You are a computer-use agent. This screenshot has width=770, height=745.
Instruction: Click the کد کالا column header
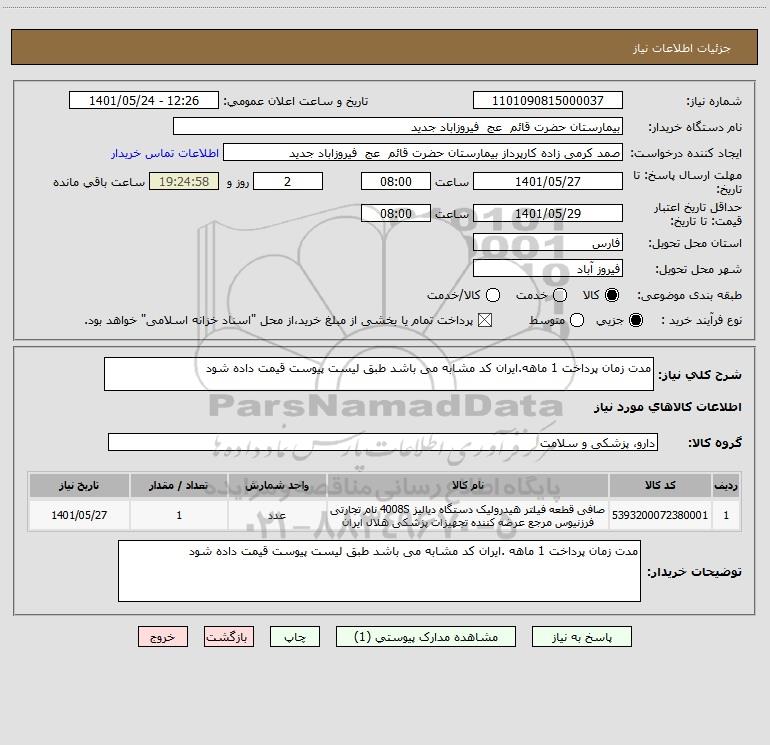click(660, 485)
